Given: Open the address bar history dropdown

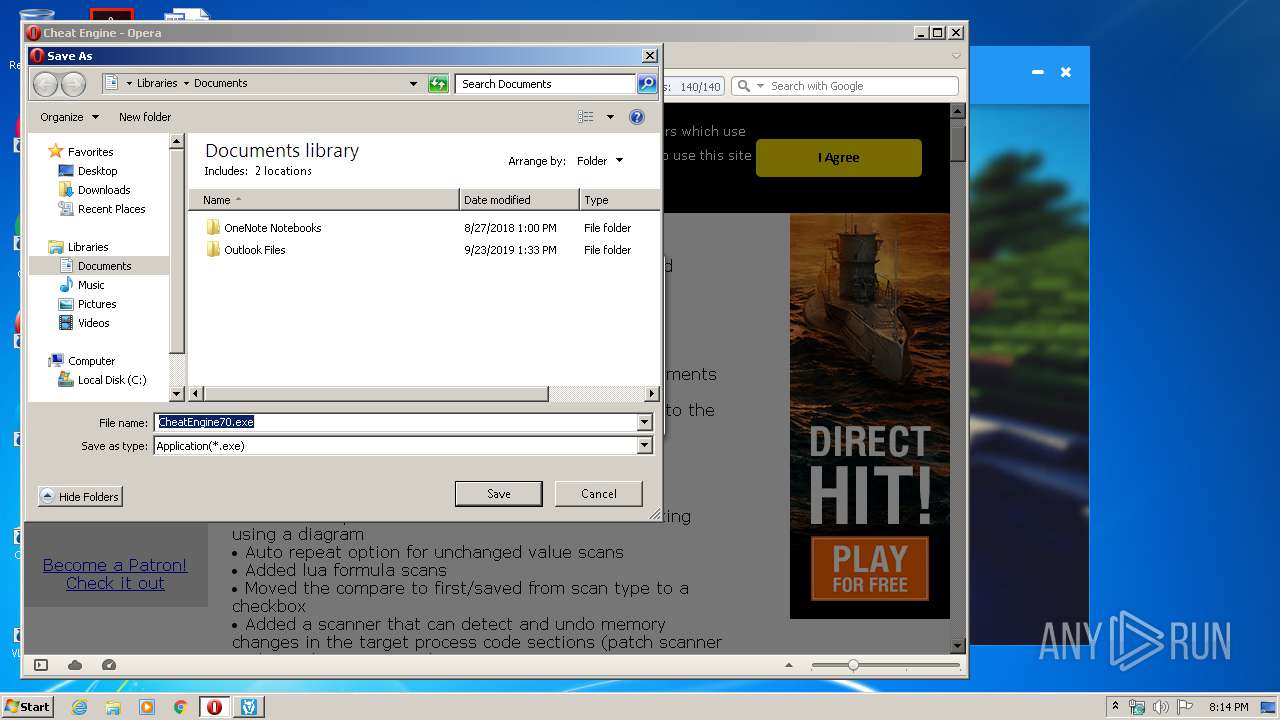Looking at the screenshot, I should click(413, 84).
